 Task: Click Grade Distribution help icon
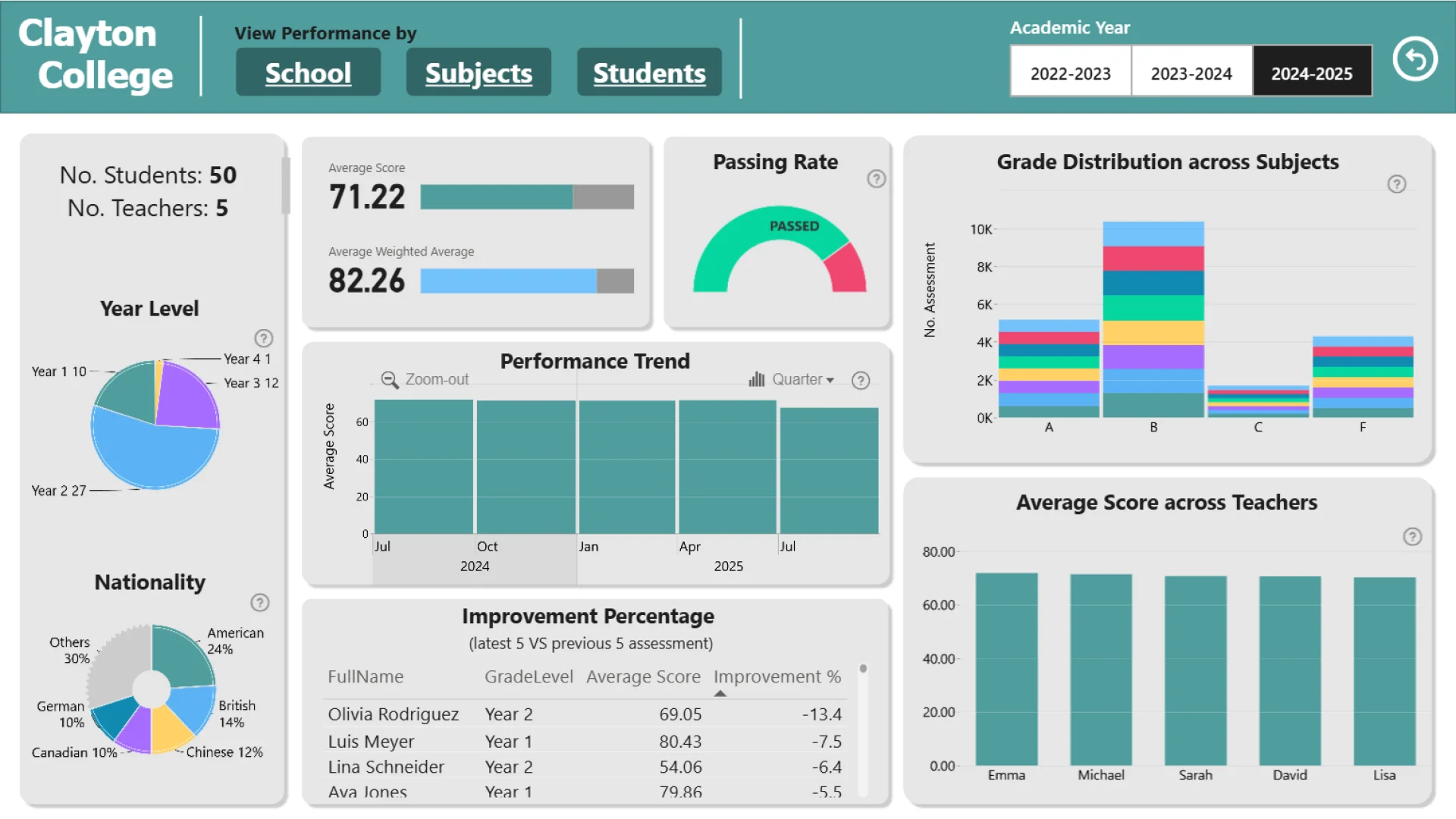[1396, 184]
